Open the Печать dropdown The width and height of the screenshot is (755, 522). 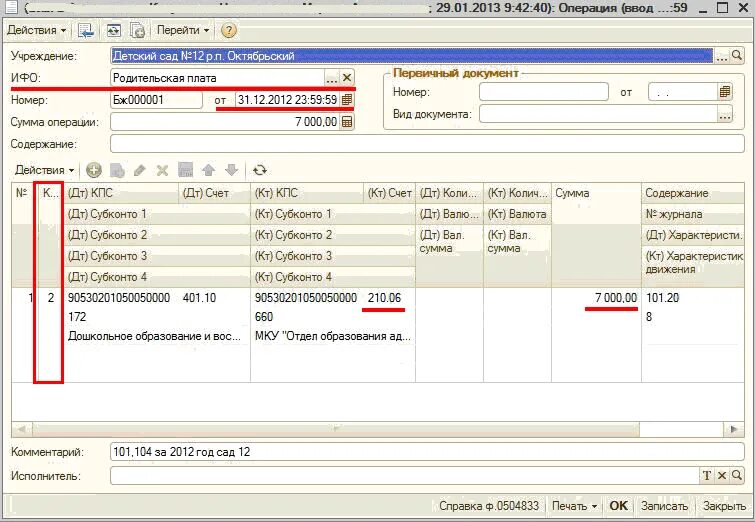(574, 506)
